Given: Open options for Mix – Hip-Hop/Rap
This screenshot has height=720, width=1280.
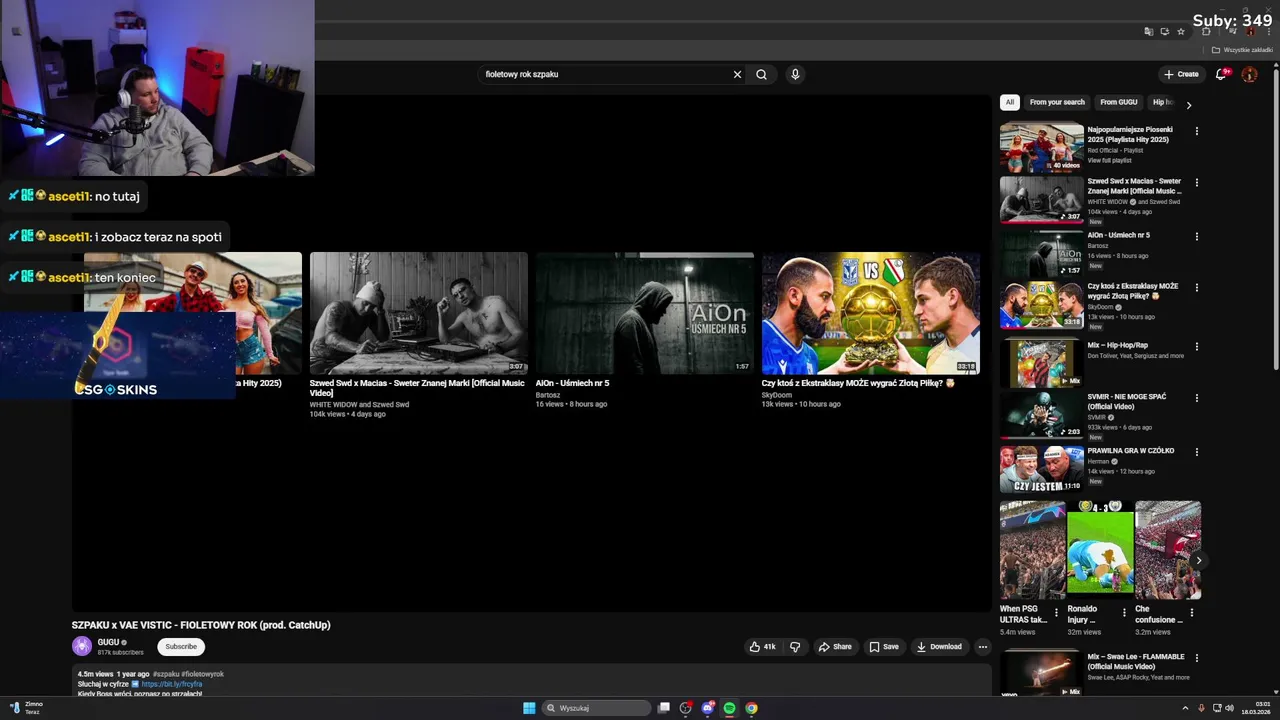Looking at the screenshot, I should click(1196, 347).
